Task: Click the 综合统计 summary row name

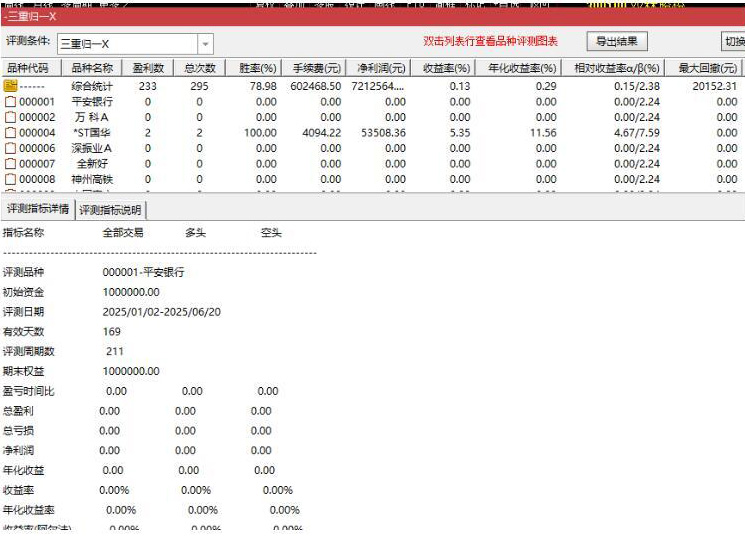Action: [x=92, y=86]
